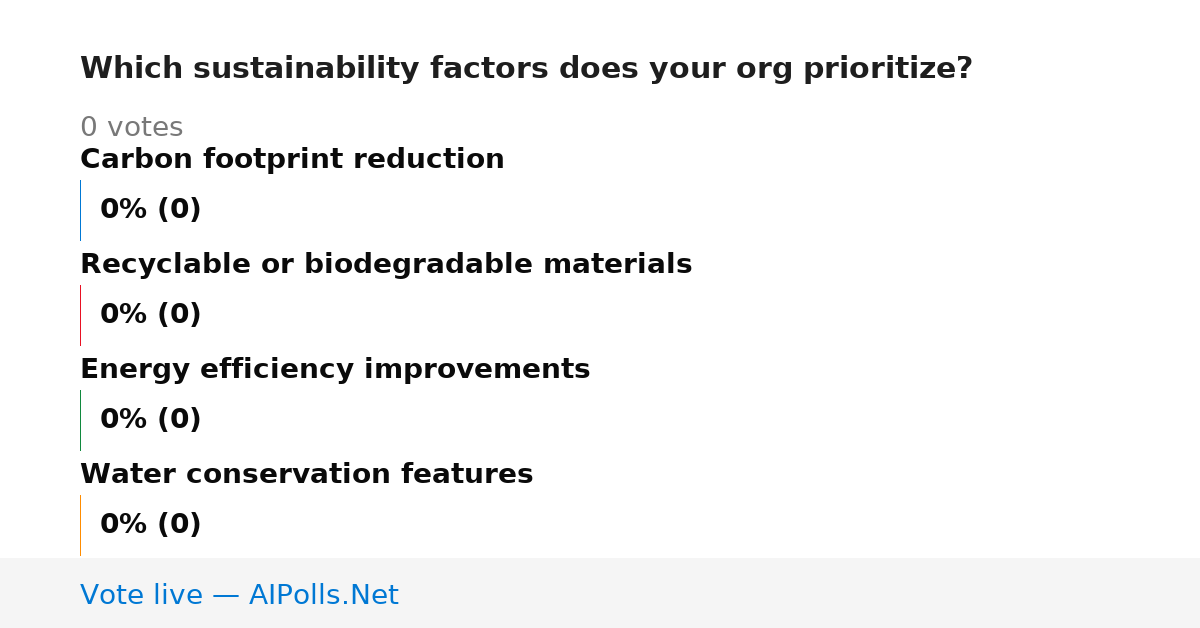Select the '0 votes' total count
The height and width of the screenshot is (628, 1200).
[131, 128]
